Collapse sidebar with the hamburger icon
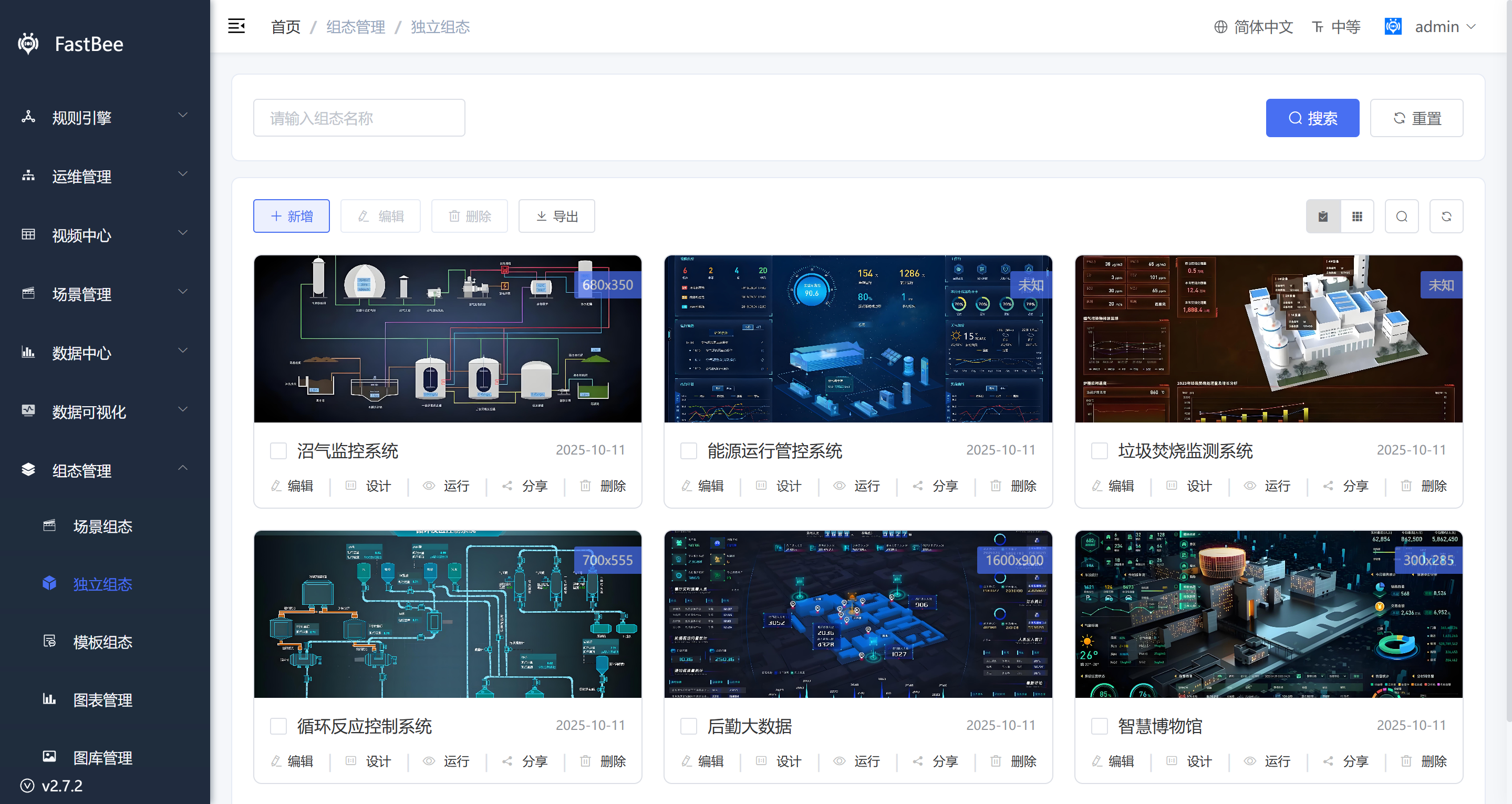This screenshot has height=804, width=1512. coord(236,26)
